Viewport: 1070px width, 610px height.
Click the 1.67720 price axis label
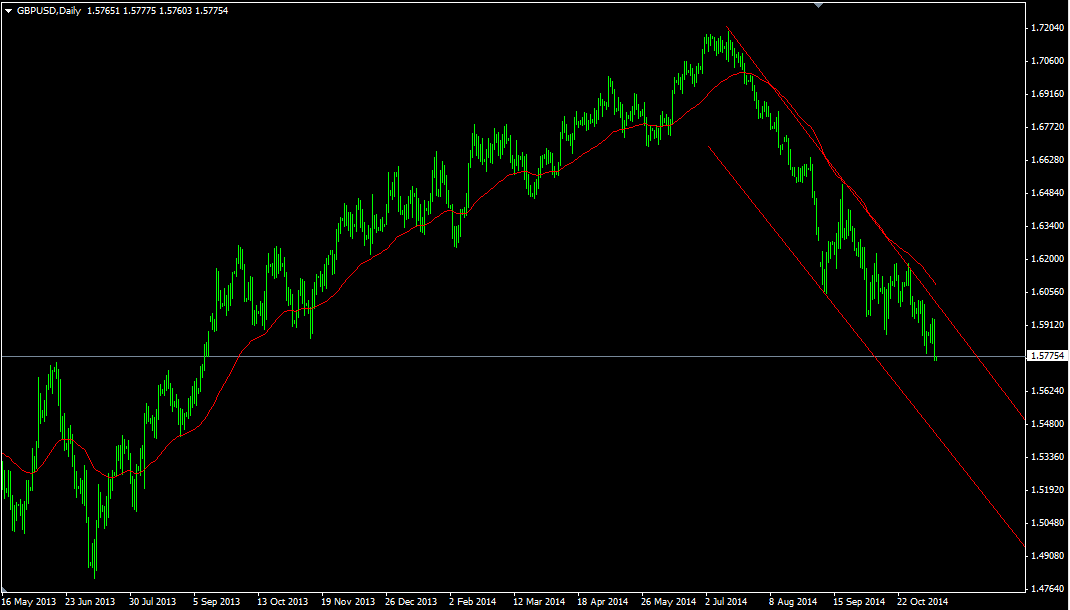tap(1047, 127)
